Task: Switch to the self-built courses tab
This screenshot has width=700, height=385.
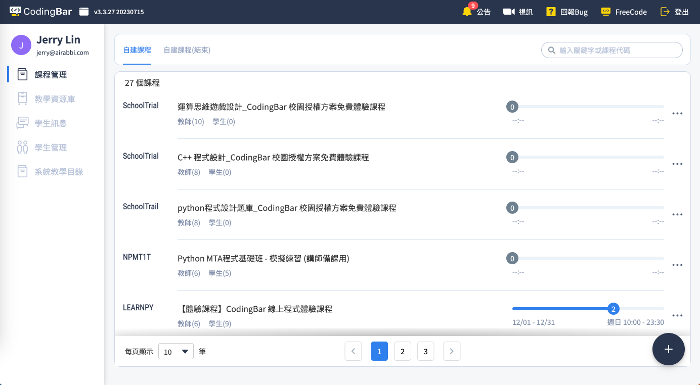Action: tap(137, 50)
